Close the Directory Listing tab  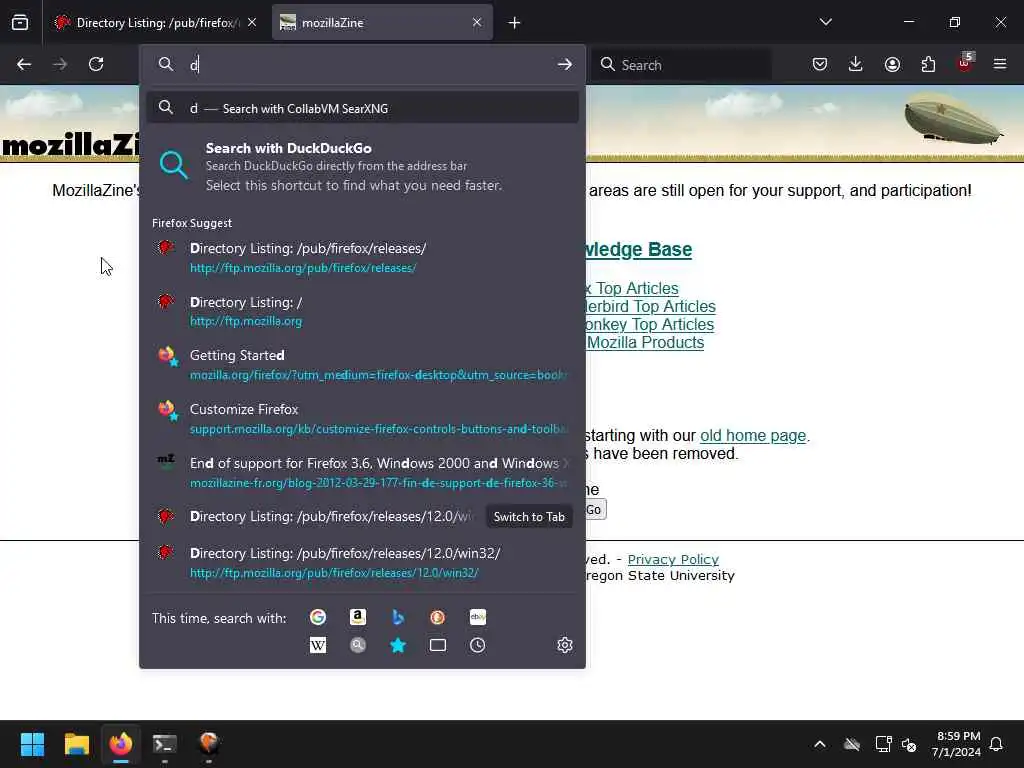tap(252, 23)
